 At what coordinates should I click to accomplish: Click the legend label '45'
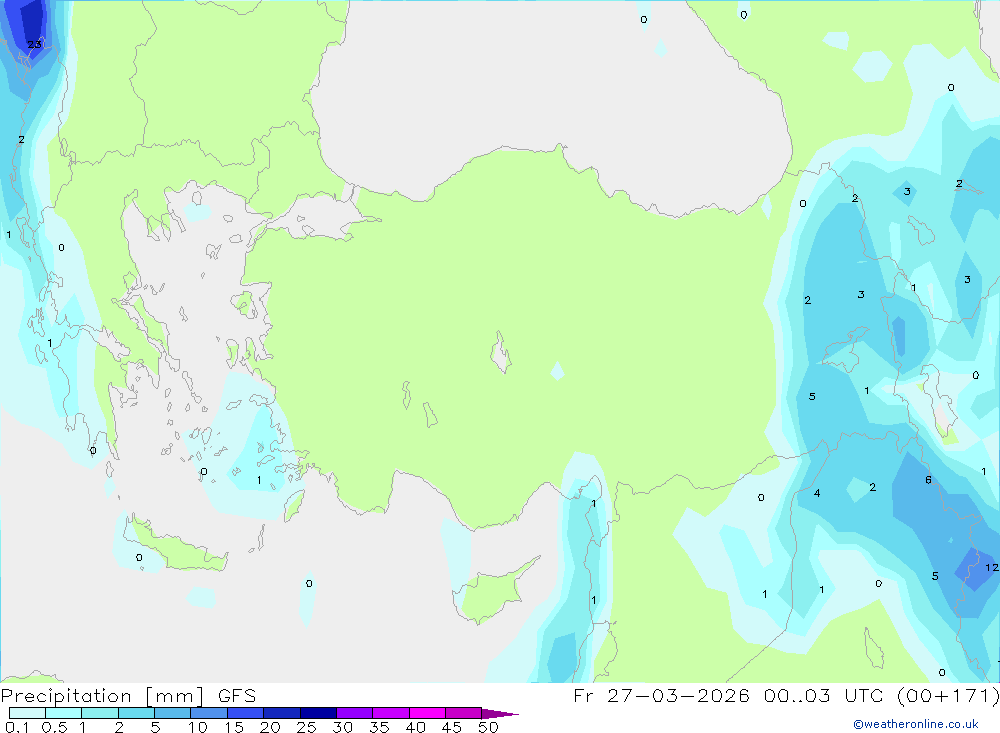tap(452, 727)
